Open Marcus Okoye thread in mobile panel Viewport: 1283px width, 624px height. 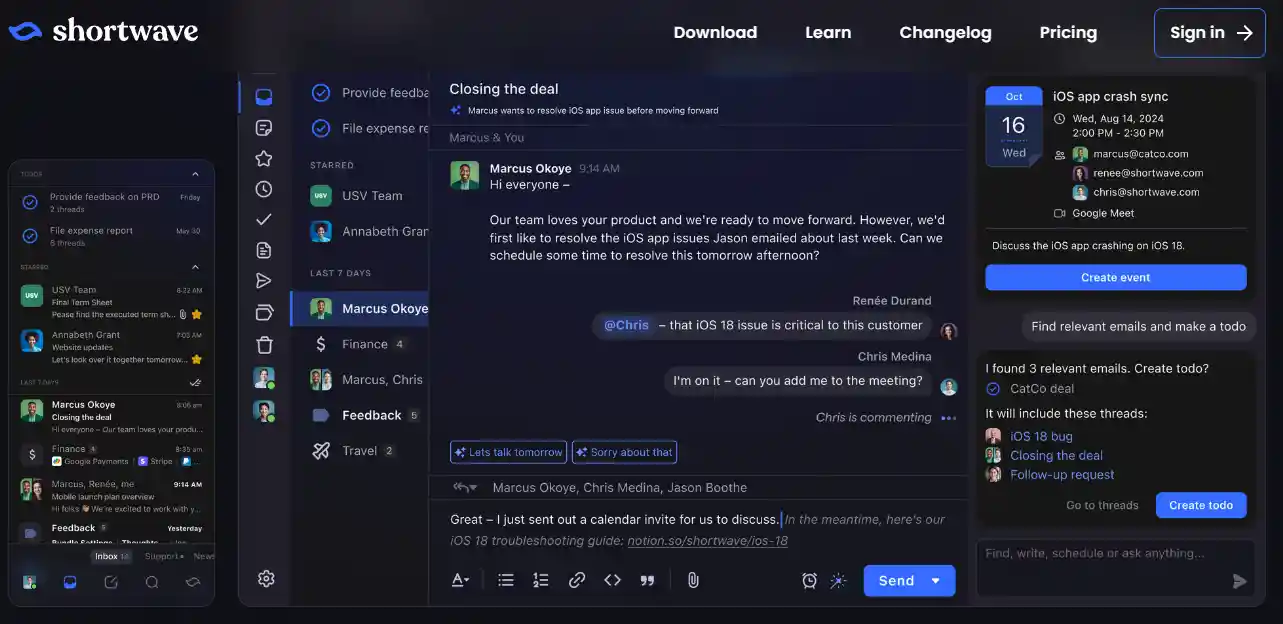pos(111,416)
